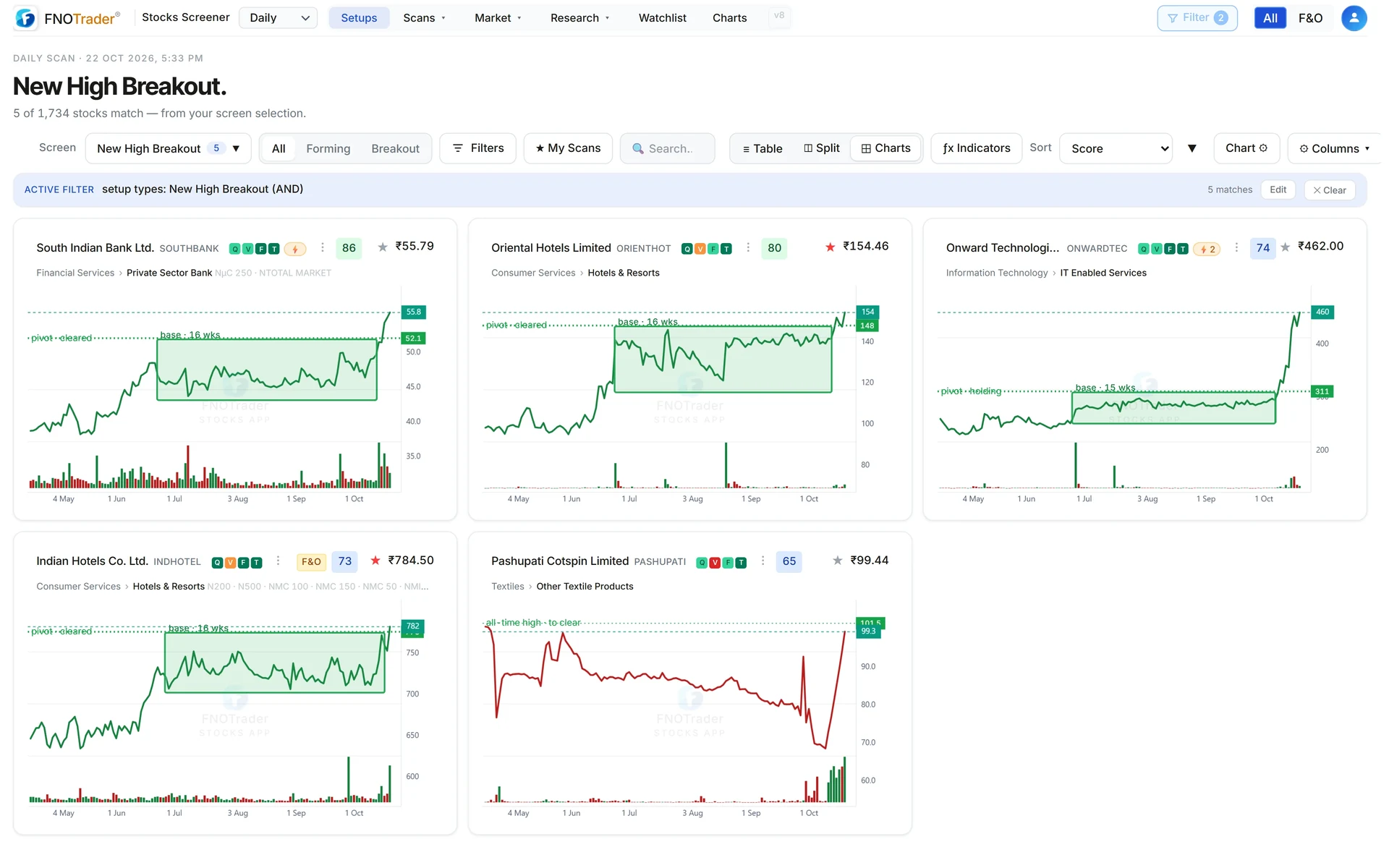Star Onward Technologies as favorite
The image size is (1389, 868).
[1285, 247]
